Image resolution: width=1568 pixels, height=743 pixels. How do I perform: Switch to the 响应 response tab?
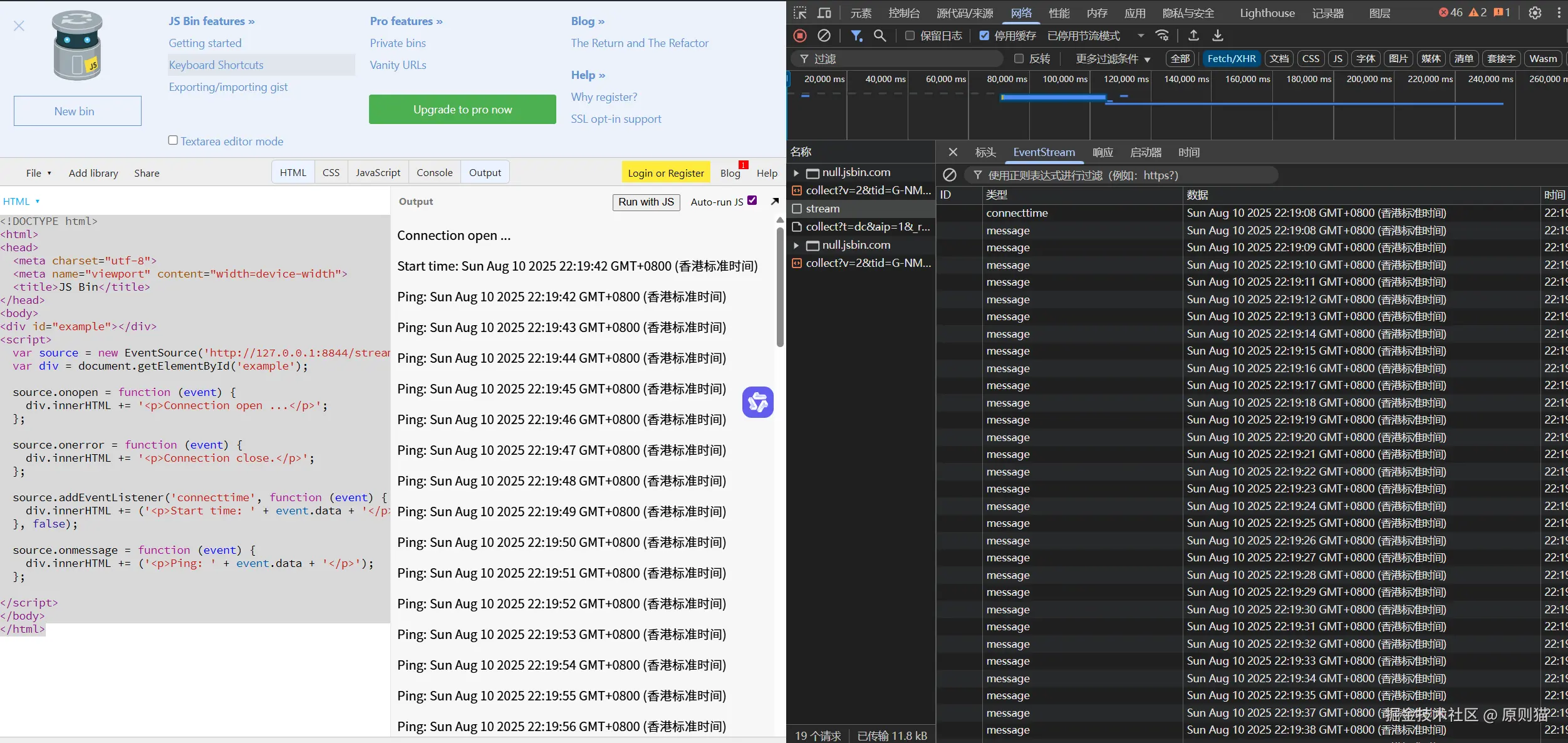click(x=1103, y=152)
